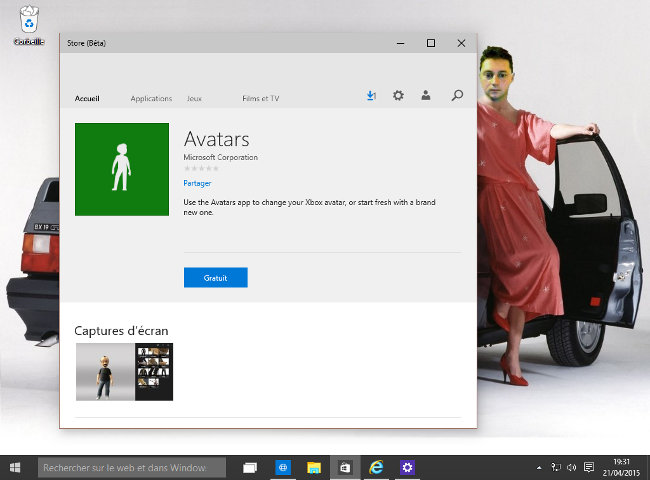Image resolution: width=650 pixels, height=480 pixels.
Task: Click the green Avatars app tile
Action: (122, 169)
